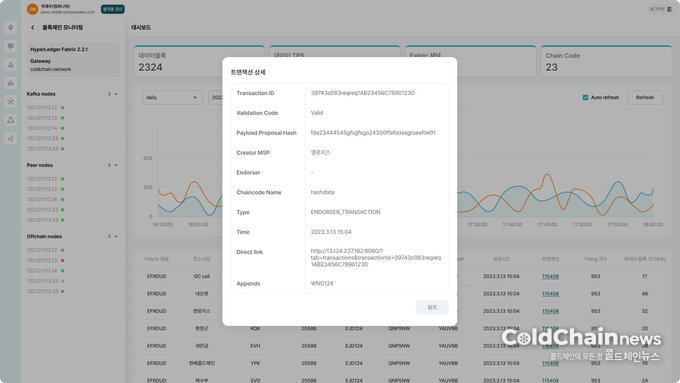Open the bar chart statistics icon

tap(10, 83)
